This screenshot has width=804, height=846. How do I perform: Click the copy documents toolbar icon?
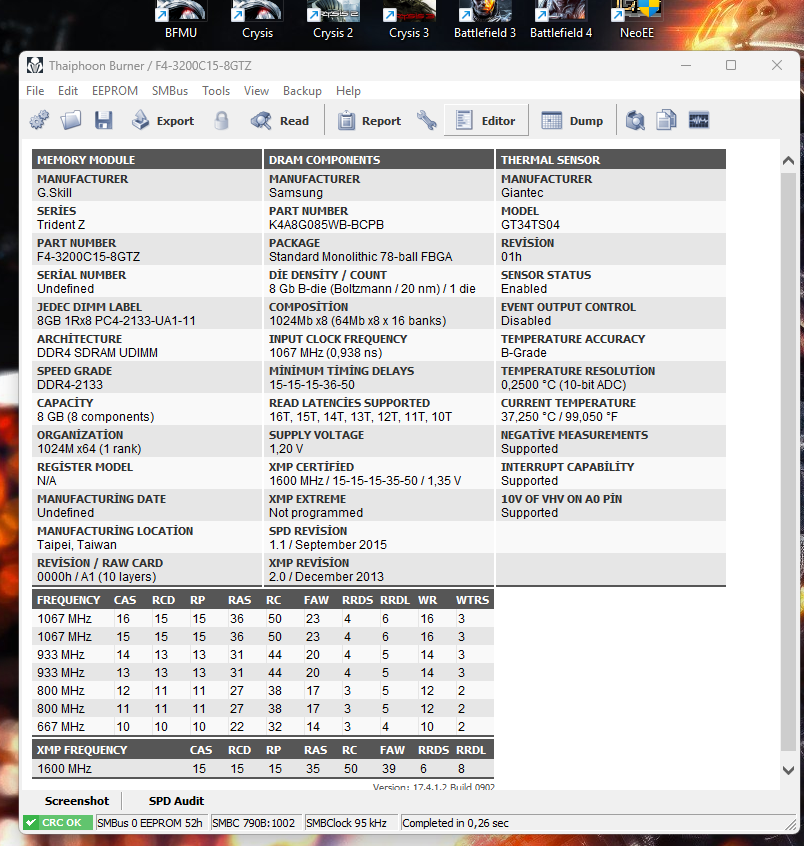click(666, 120)
